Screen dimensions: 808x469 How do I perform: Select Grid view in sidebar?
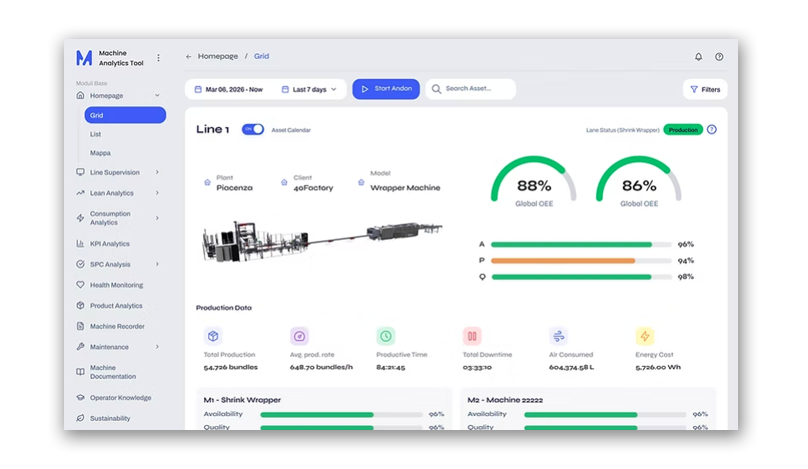[x=125, y=115]
